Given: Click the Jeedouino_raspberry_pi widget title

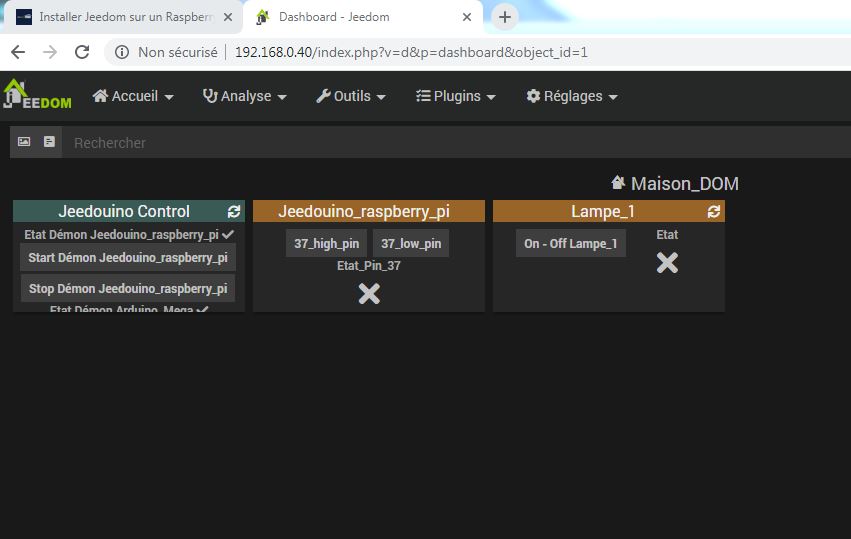Looking at the screenshot, I should [x=364, y=211].
